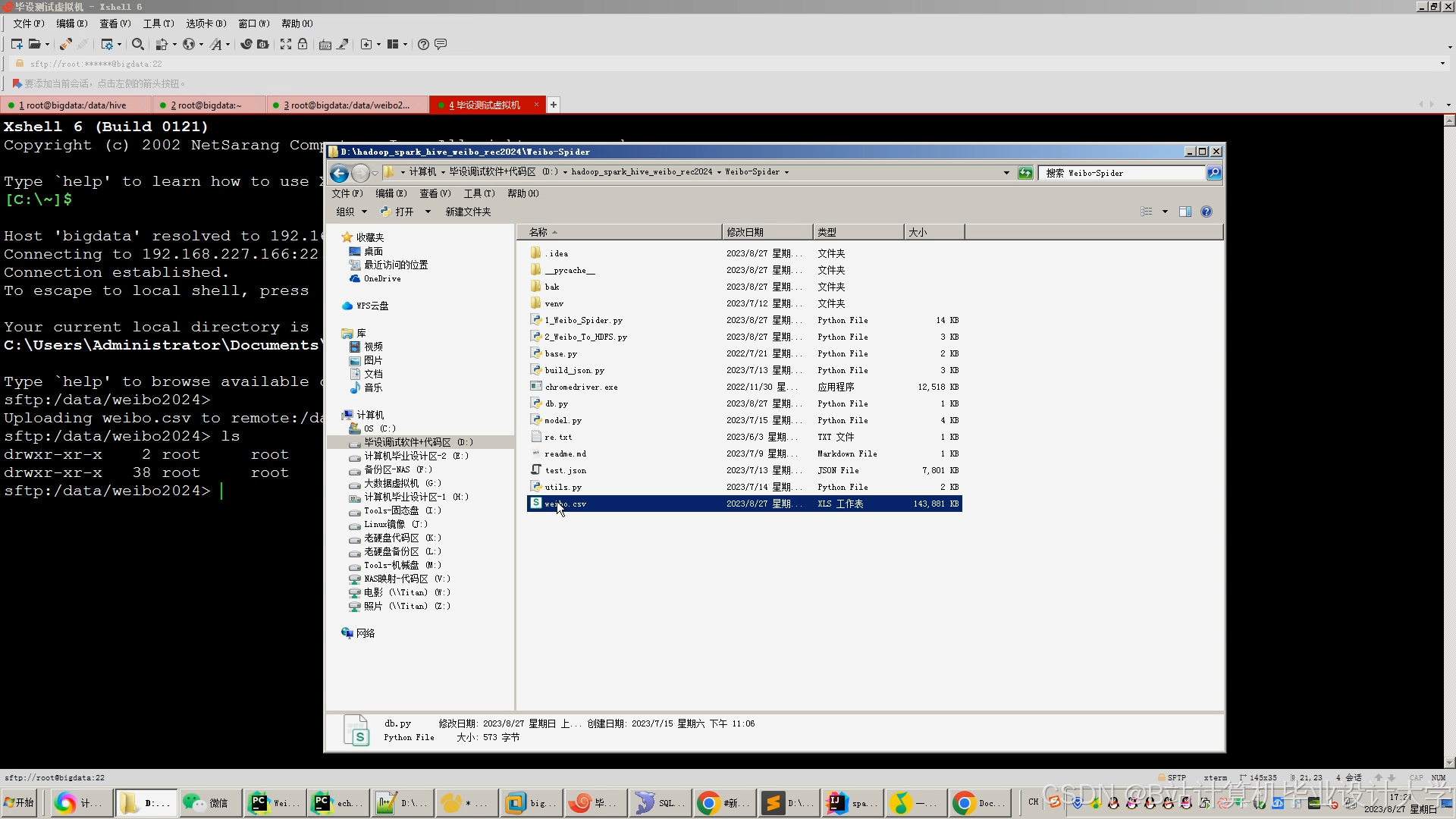This screenshot has height=819, width=1456.
Task: Open the Xshell help question-mark icon
Action: click(423, 44)
